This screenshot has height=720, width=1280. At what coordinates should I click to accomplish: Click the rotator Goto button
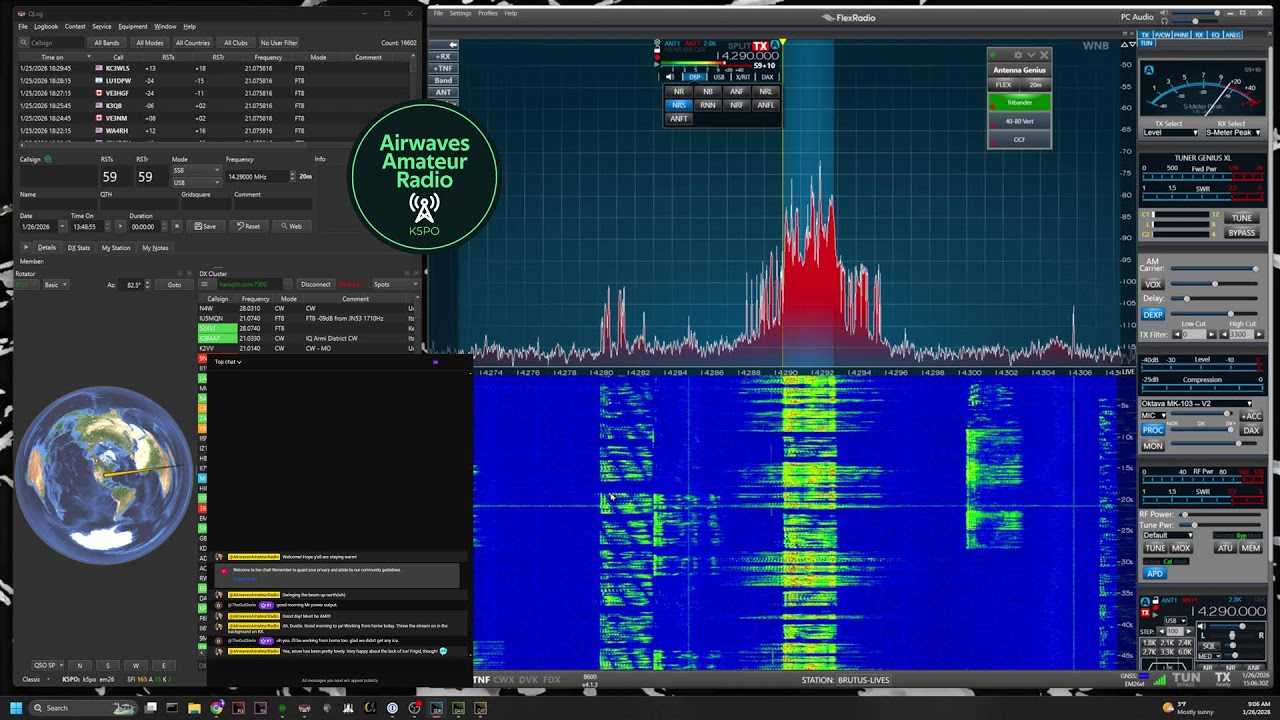tap(175, 285)
